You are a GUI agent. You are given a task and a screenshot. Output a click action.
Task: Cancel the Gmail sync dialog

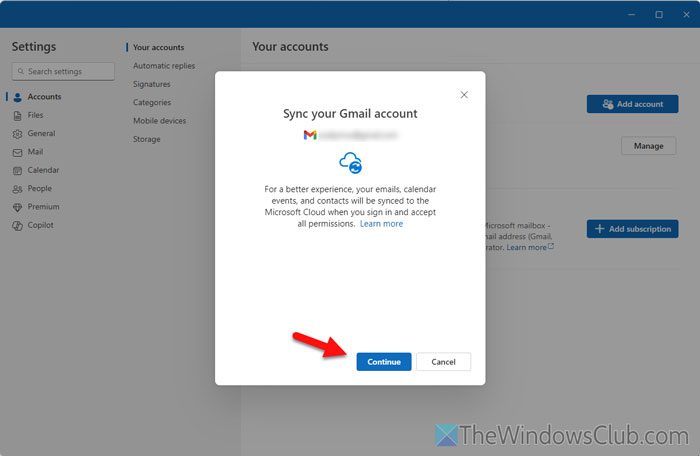443,362
